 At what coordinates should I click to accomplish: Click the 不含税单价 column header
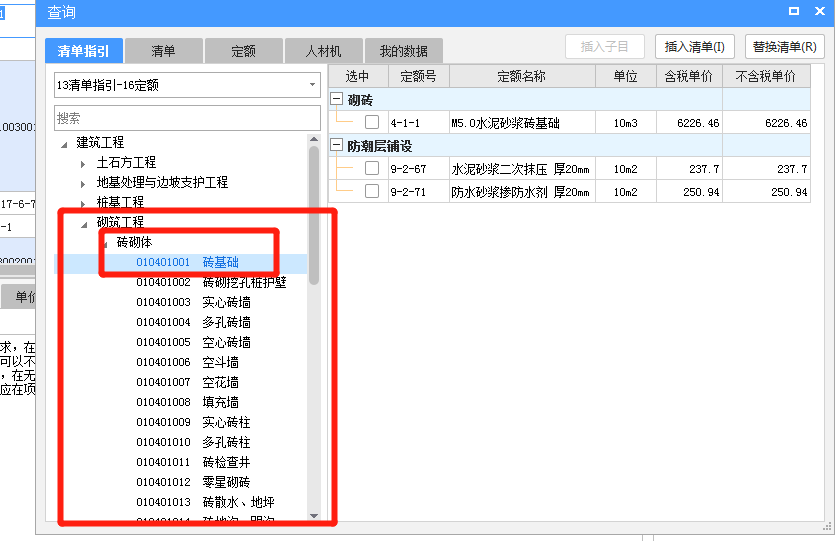click(x=766, y=76)
